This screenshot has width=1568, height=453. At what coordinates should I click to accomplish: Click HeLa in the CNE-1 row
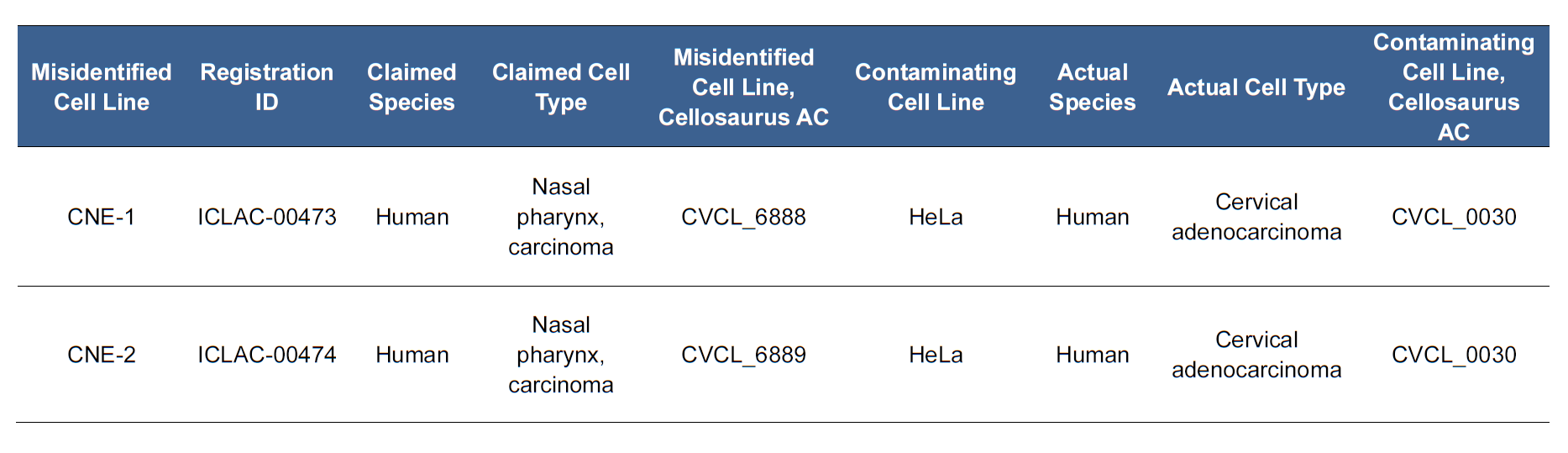[936, 217]
